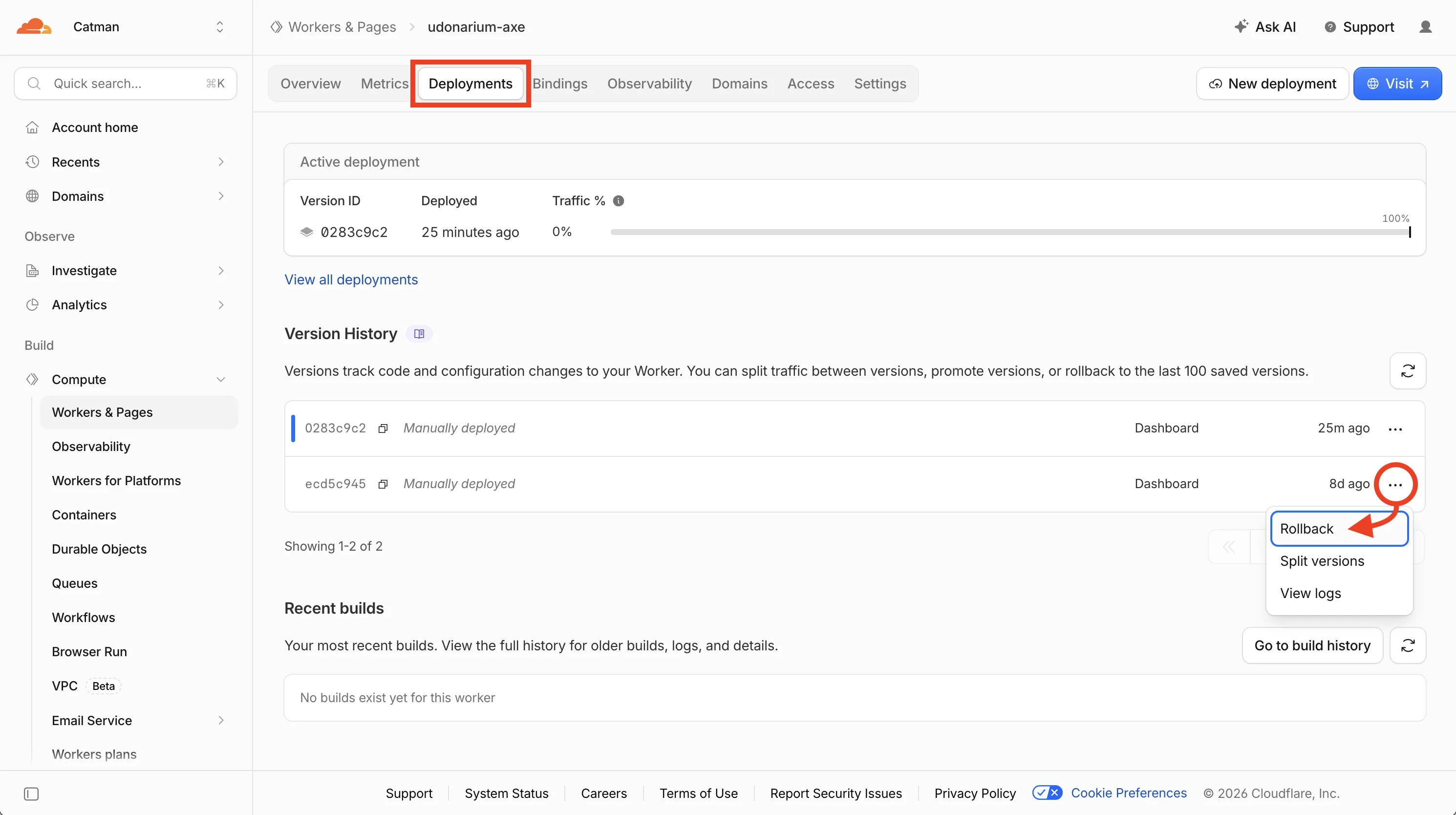Click the sidebar Domains globe icon

[32, 196]
